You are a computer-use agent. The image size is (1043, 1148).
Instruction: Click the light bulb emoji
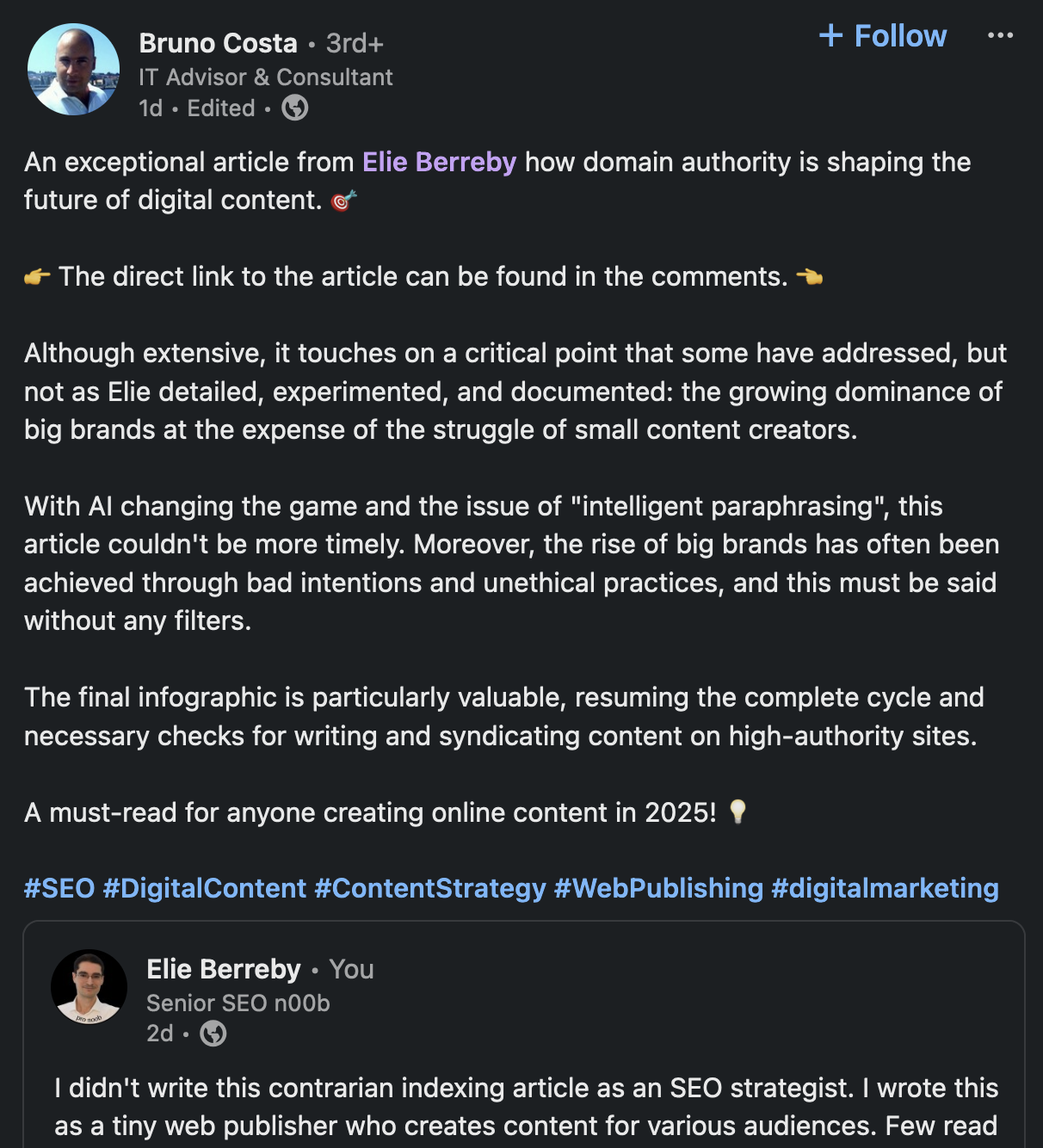point(738,812)
